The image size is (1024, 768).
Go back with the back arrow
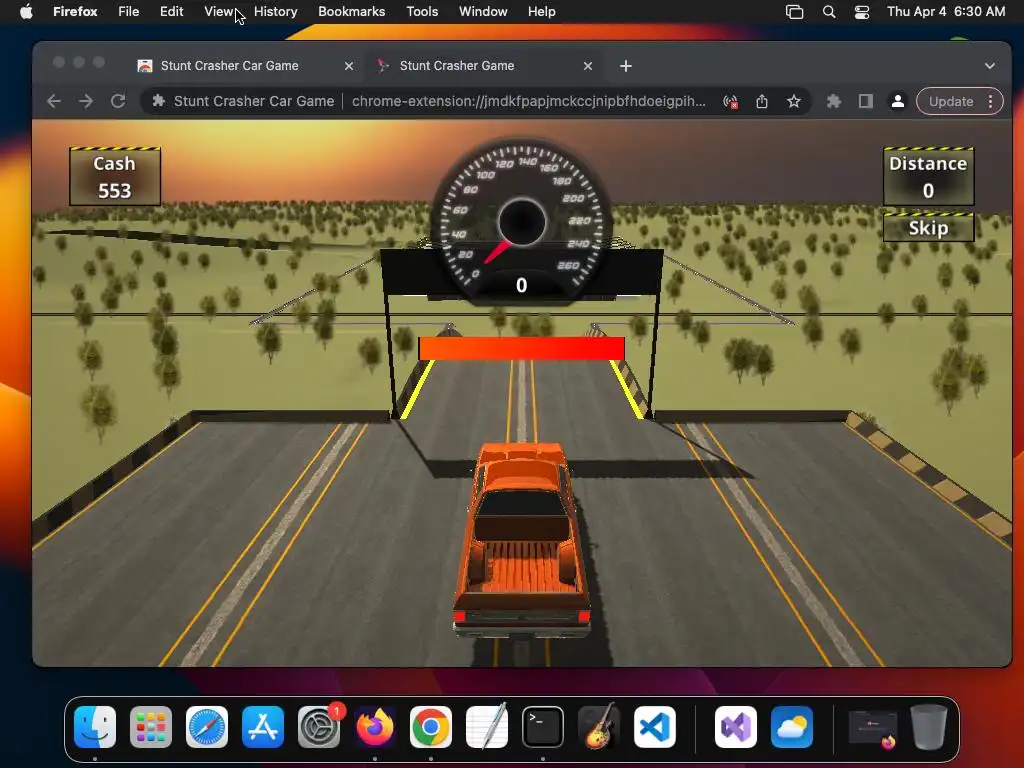[54, 101]
